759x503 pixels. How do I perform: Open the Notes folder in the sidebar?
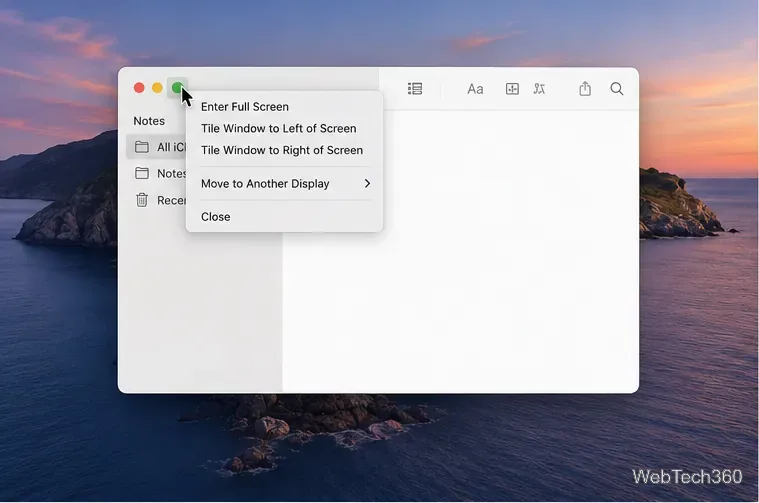(156, 173)
